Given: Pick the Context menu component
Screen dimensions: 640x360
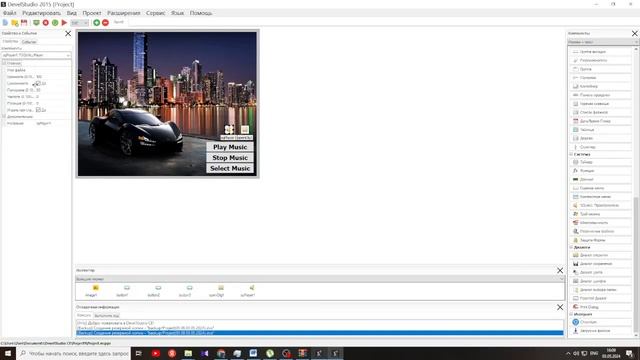Looking at the screenshot, I should [601, 197].
